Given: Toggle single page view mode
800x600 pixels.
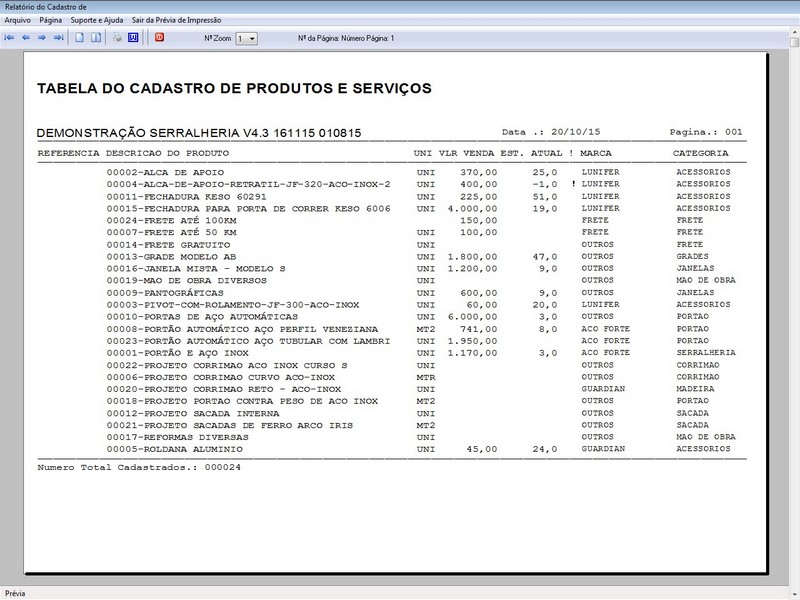Looking at the screenshot, I should 80,38.
